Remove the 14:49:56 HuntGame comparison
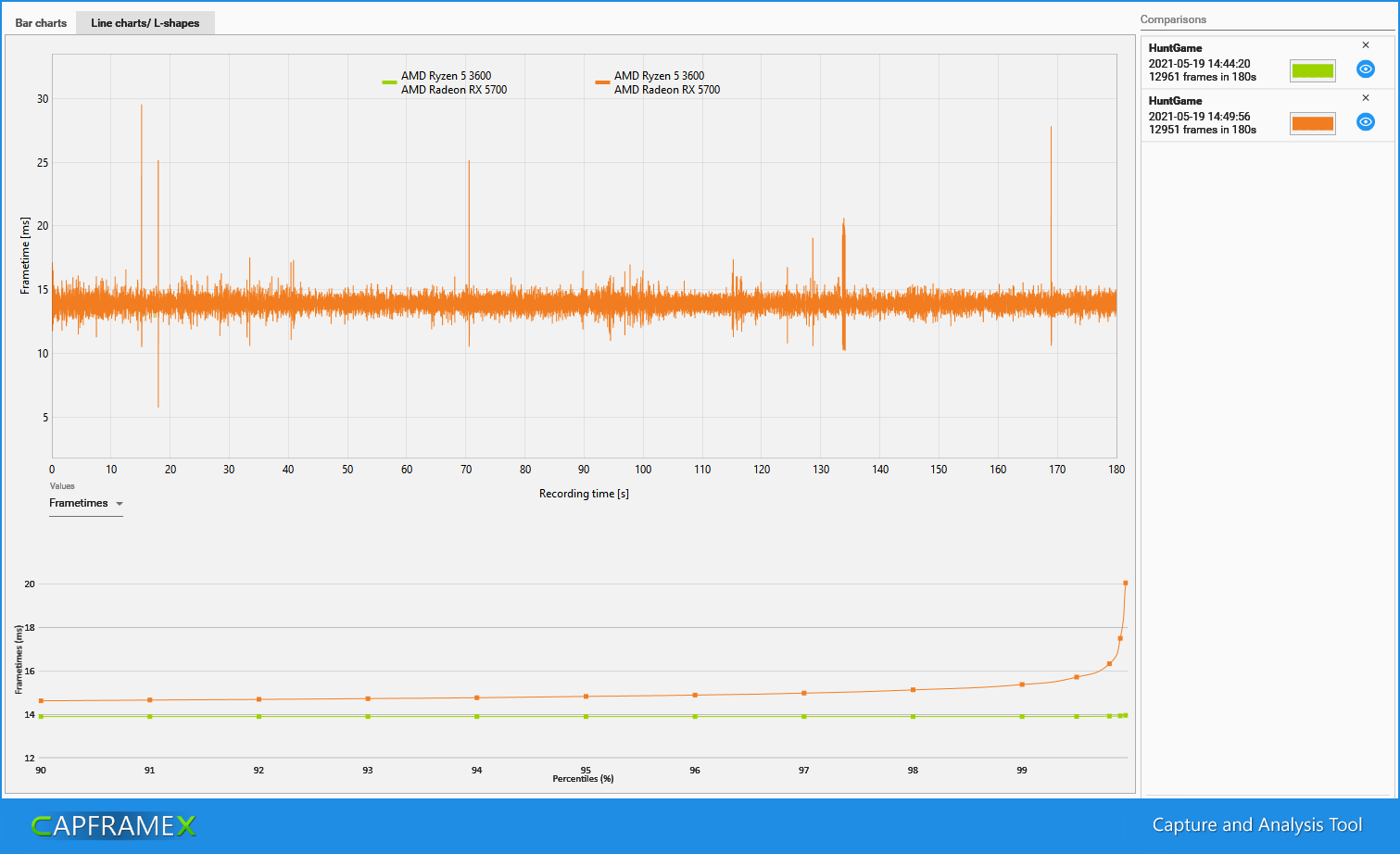The image size is (1400, 854). (1365, 98)
